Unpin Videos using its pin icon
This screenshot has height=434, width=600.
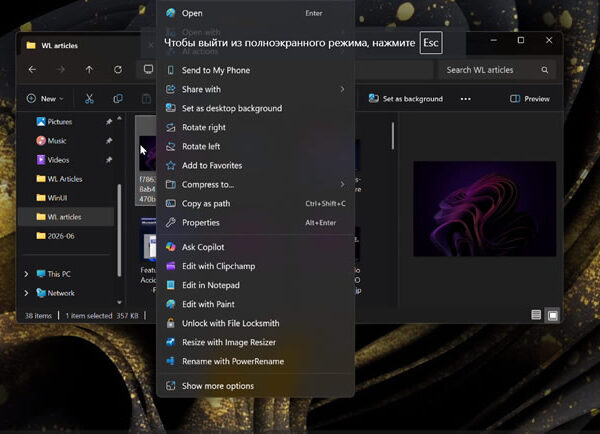[x=109, y=160]
